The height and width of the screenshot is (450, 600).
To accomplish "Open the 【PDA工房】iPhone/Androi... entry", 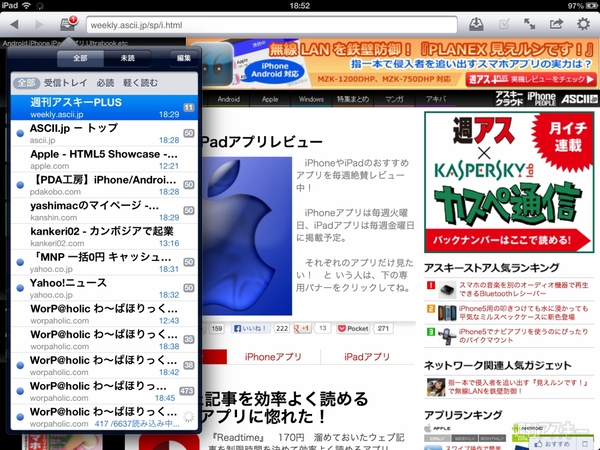I will coord(104,185).
